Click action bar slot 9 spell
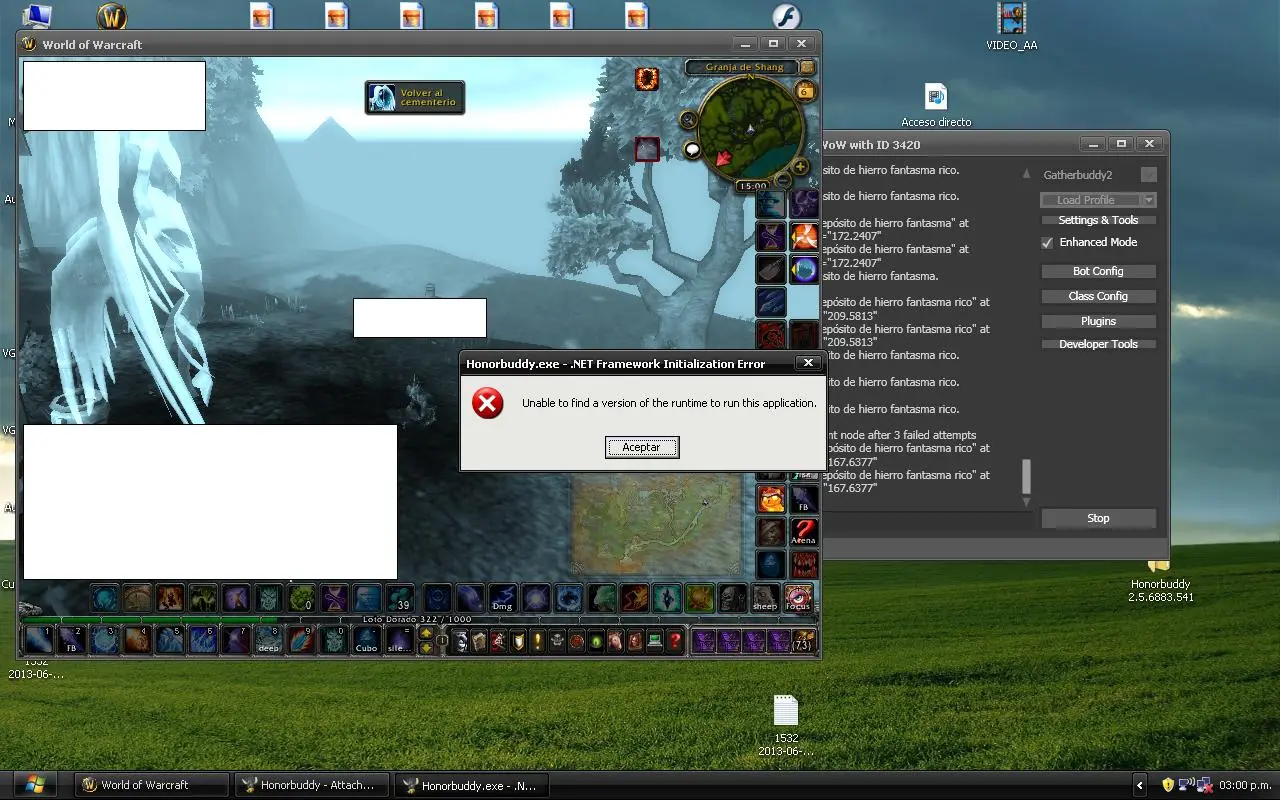Viewport: 1280px width, 800px height. 301,640
